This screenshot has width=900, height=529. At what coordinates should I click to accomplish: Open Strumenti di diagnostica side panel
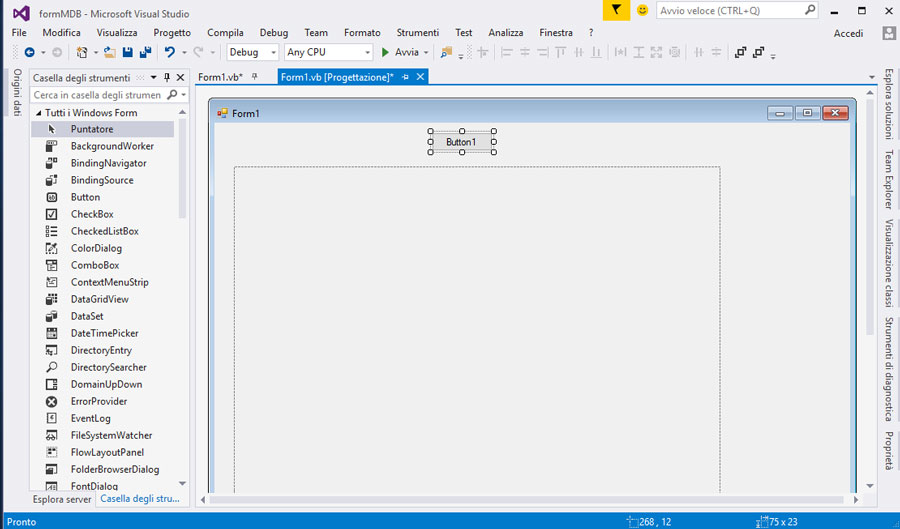(889, 369)
